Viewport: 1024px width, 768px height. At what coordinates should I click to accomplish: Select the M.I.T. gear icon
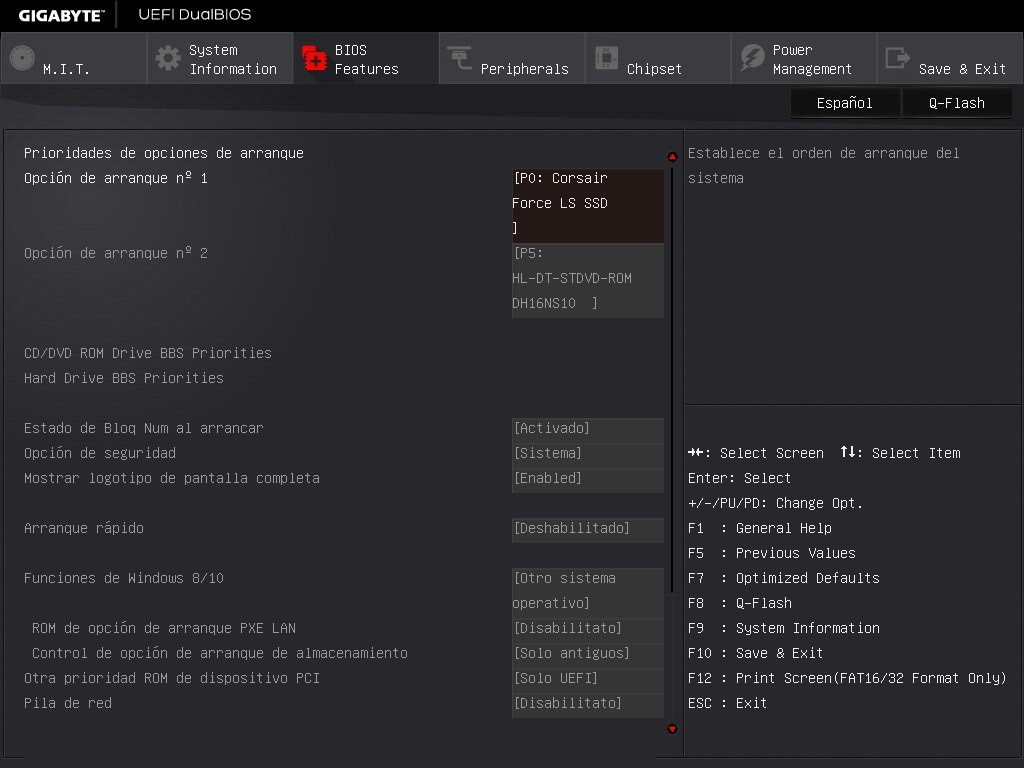tap(21, 57)
